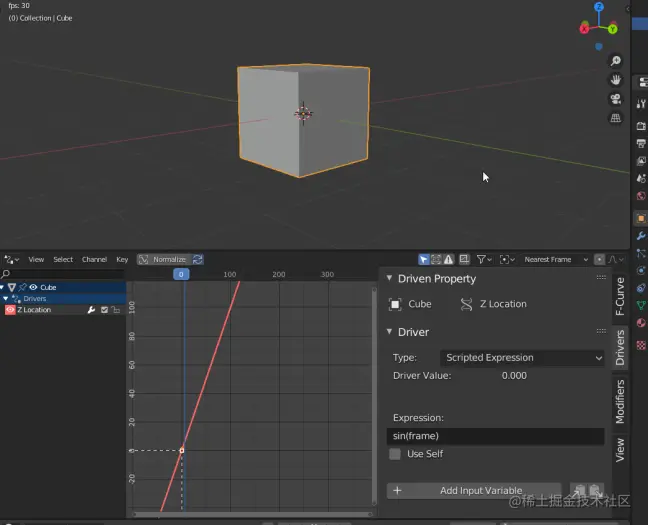Toggle Only Show Errors warning button
648x525 pixels.
click(x=448, y=259)
